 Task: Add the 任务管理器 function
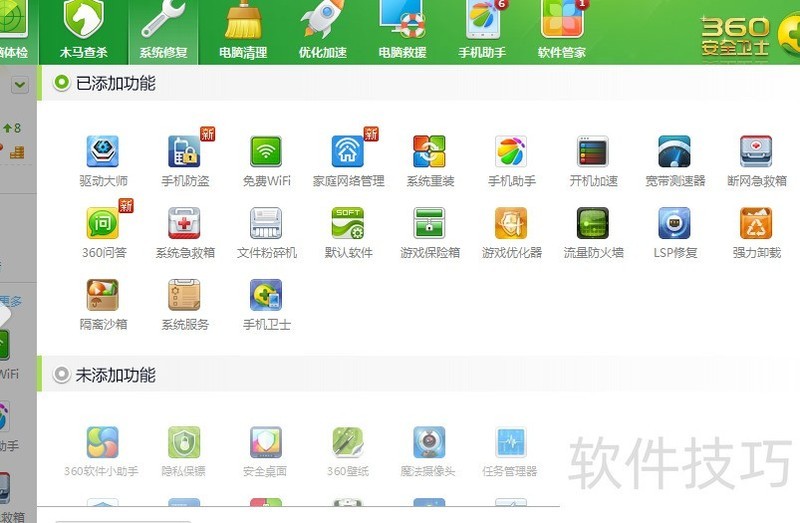pyautogui.click(x=510, y=452)
